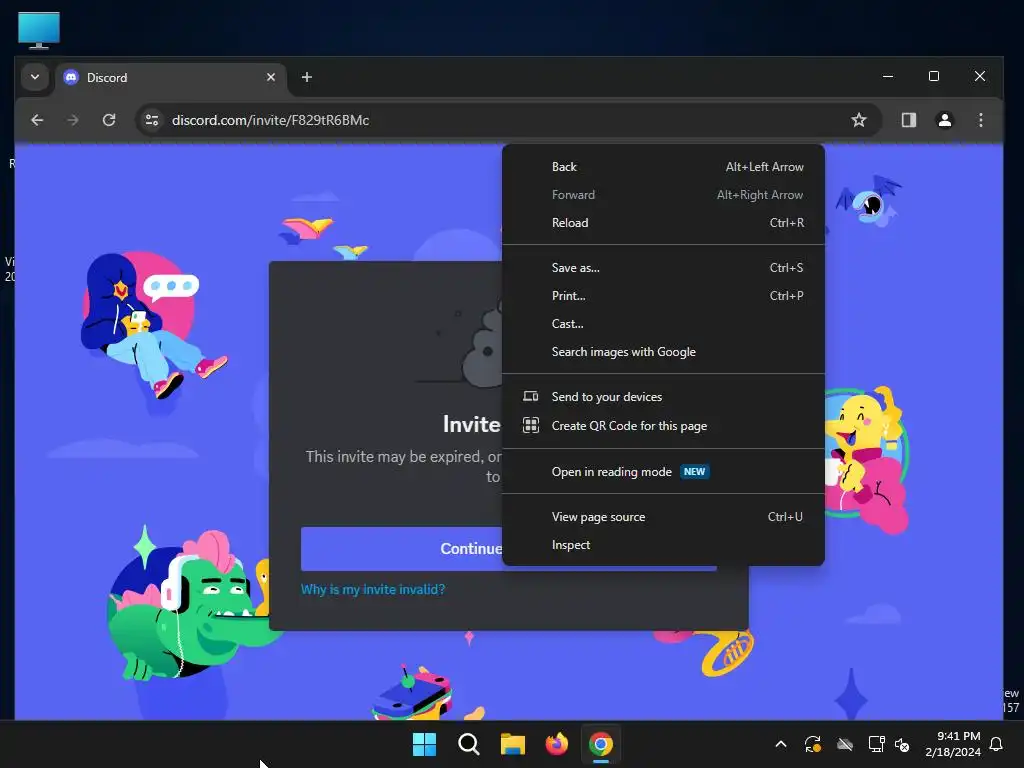The image size is (1024, 768).
Task: Close the Chrome window
Action: [980, 76]
